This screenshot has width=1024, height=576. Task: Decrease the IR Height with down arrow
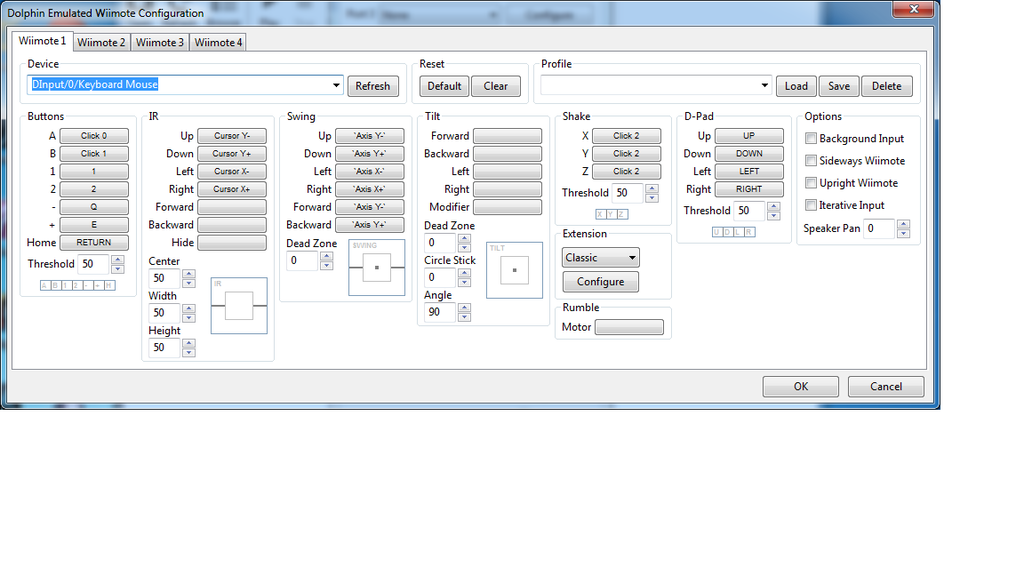pos(189,352)
